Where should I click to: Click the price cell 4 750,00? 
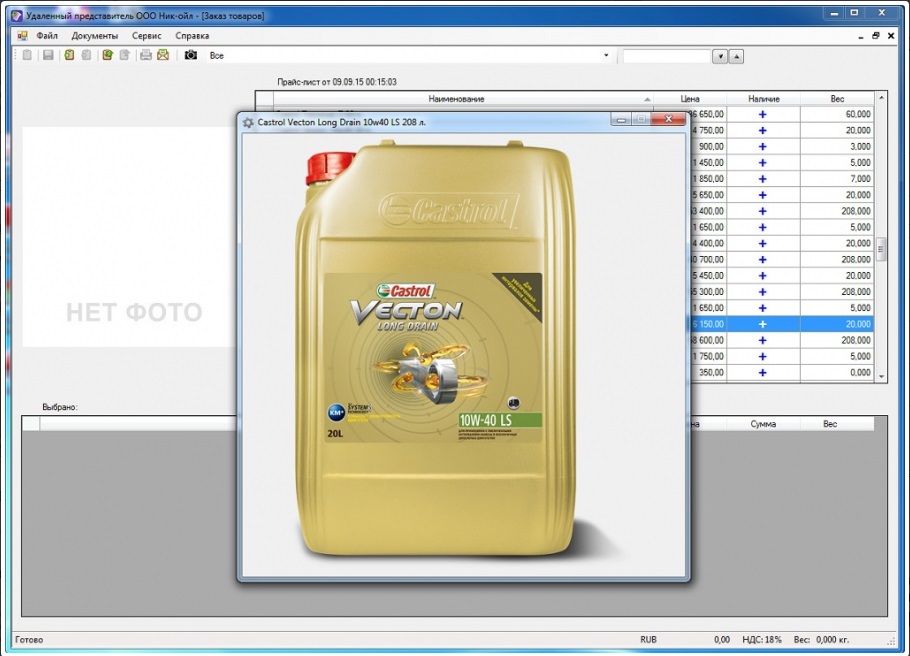707,130
